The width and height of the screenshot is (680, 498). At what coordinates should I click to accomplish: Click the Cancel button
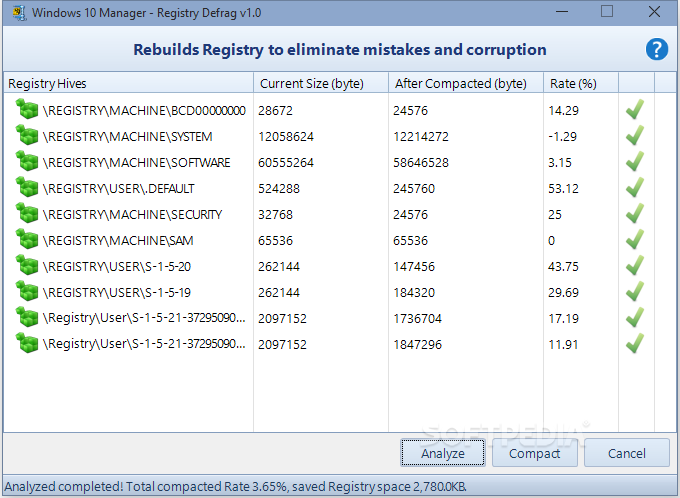coord(627,453)
